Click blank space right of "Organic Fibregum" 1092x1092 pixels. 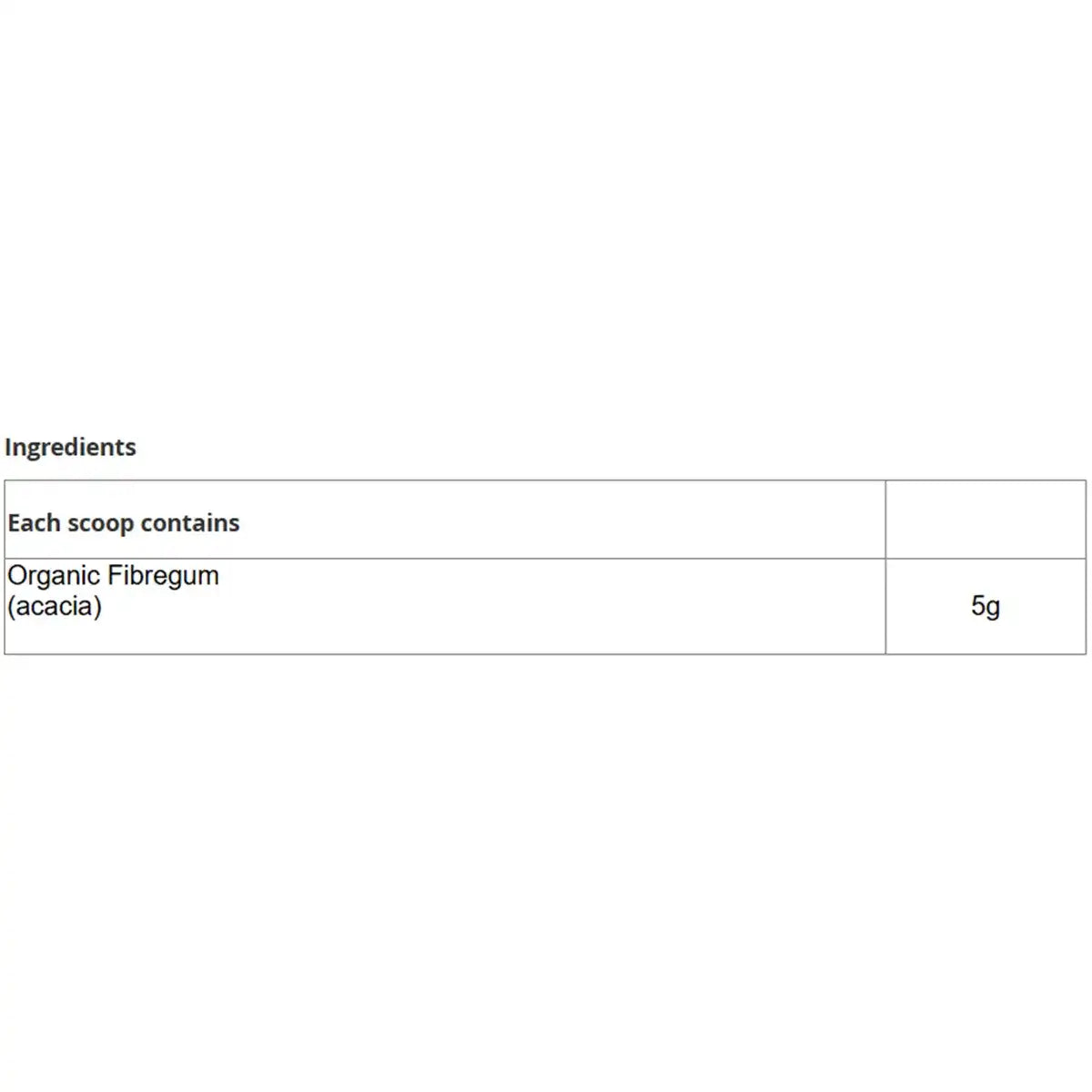(x=546, y=591)
